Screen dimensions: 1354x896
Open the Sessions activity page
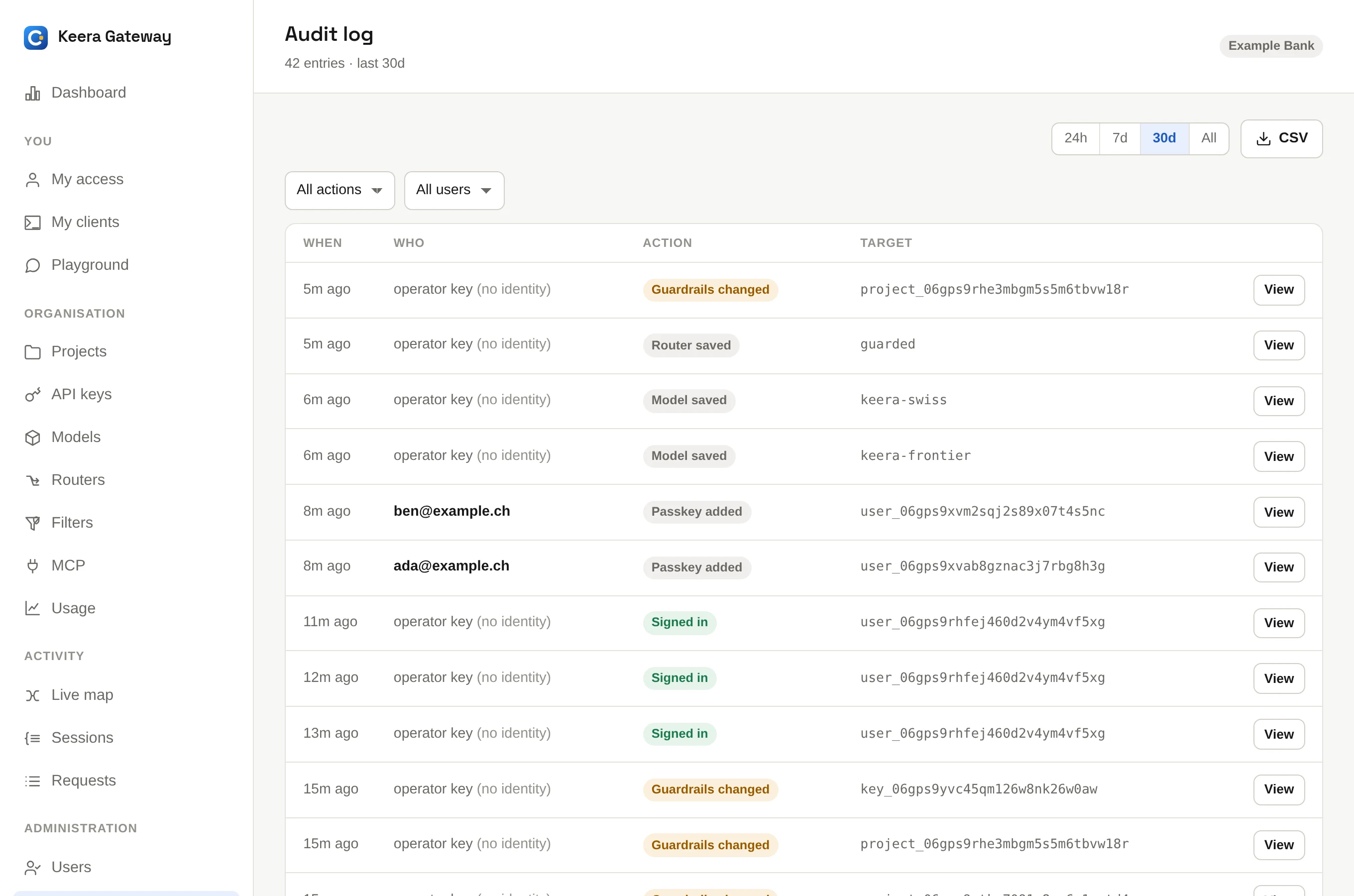[82, 738]
